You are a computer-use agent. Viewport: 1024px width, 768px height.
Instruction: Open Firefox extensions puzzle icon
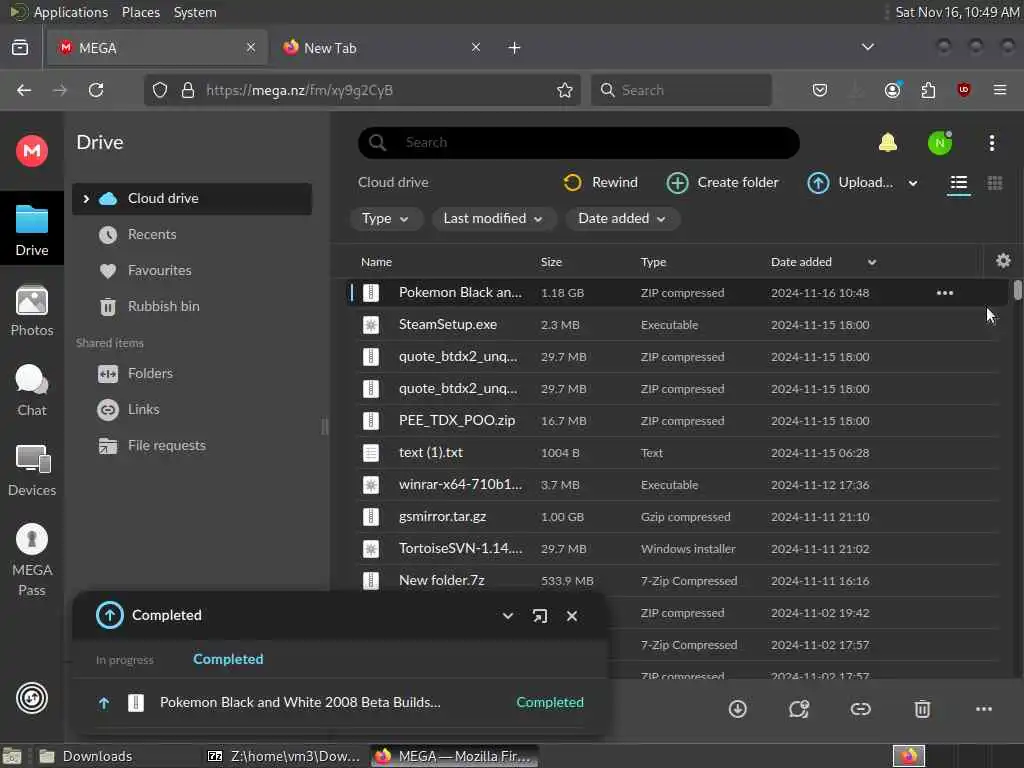tap(928, 90)
